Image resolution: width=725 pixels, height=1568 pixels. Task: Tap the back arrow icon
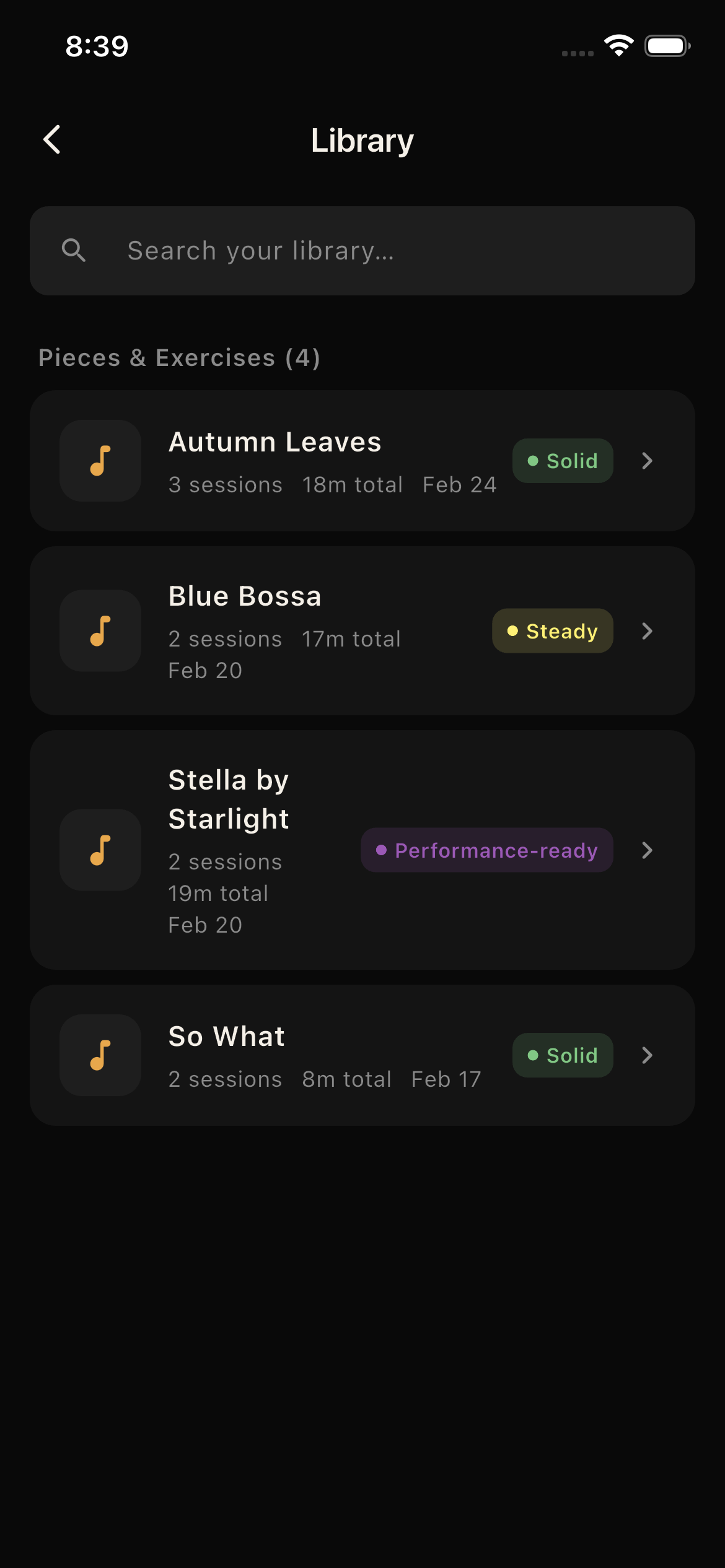(x=52, y=140)
